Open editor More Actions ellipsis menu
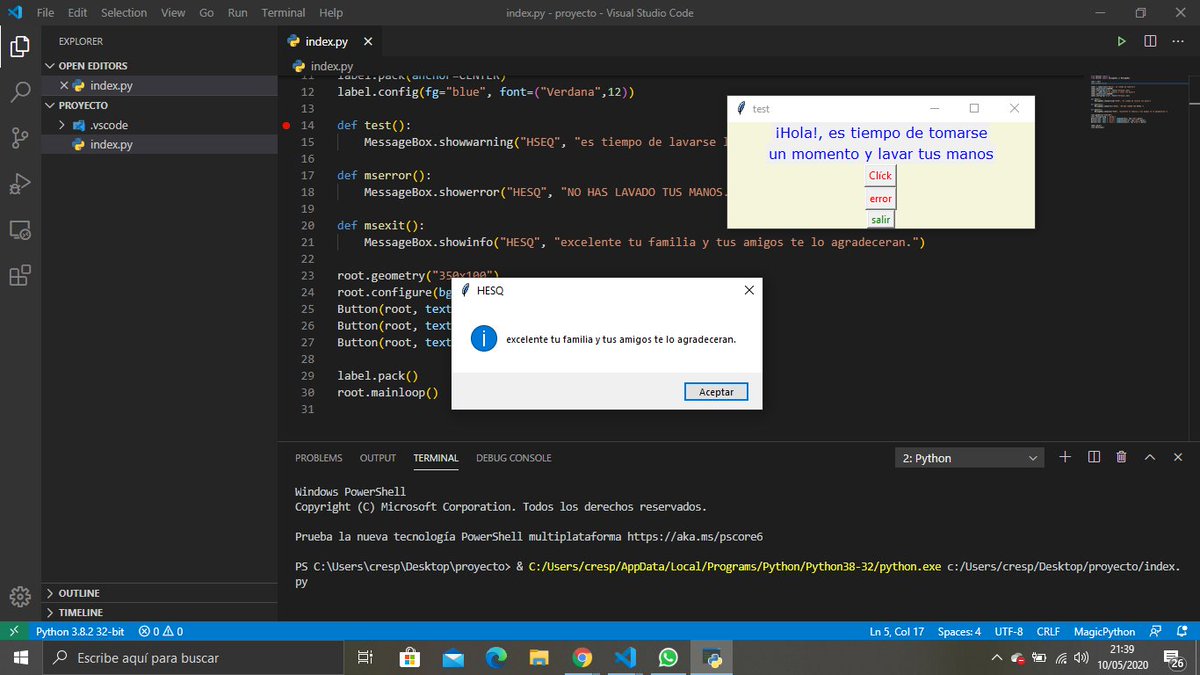 (x=1178, y=41)
